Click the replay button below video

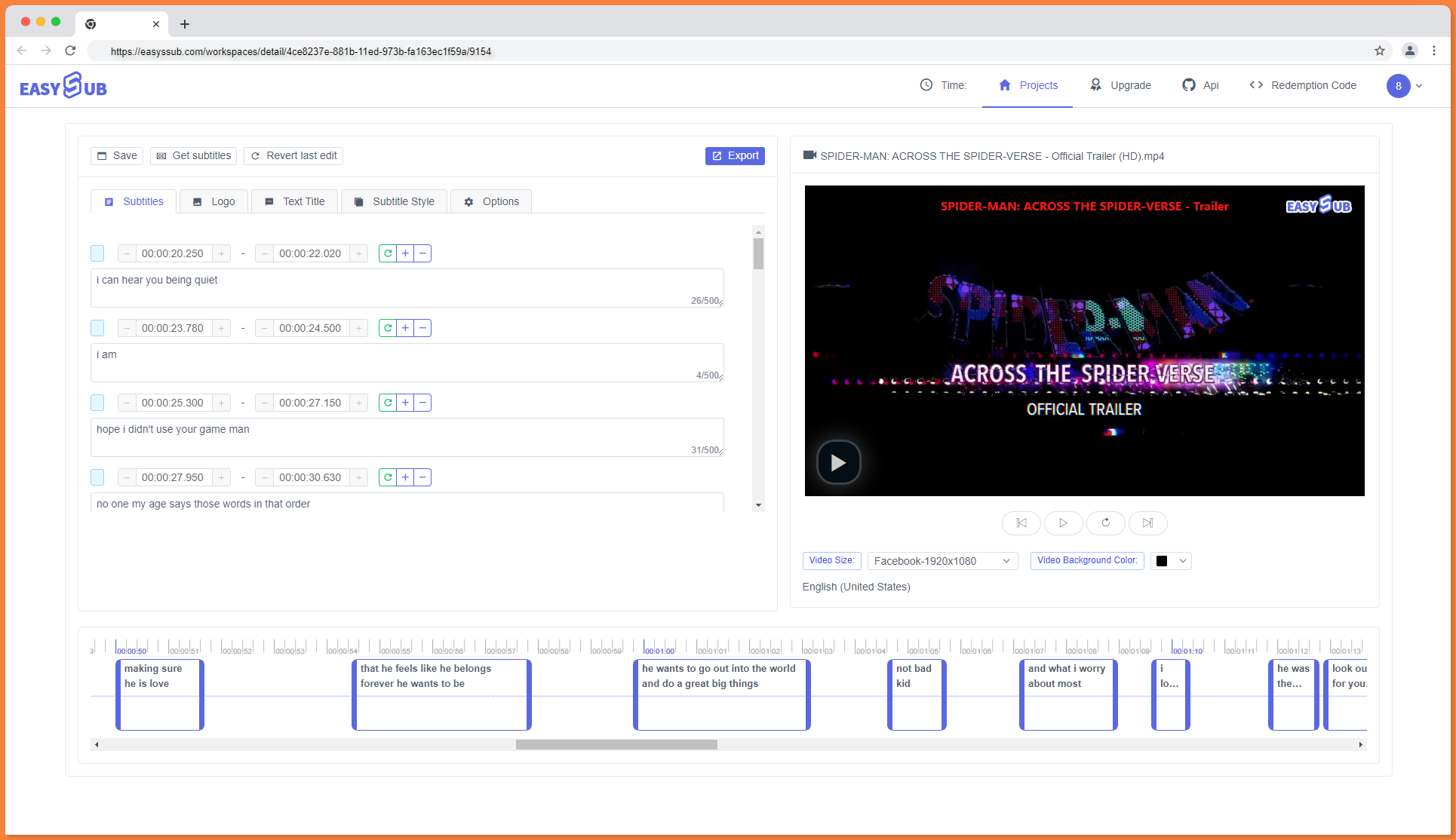(x=1106, y=523)
